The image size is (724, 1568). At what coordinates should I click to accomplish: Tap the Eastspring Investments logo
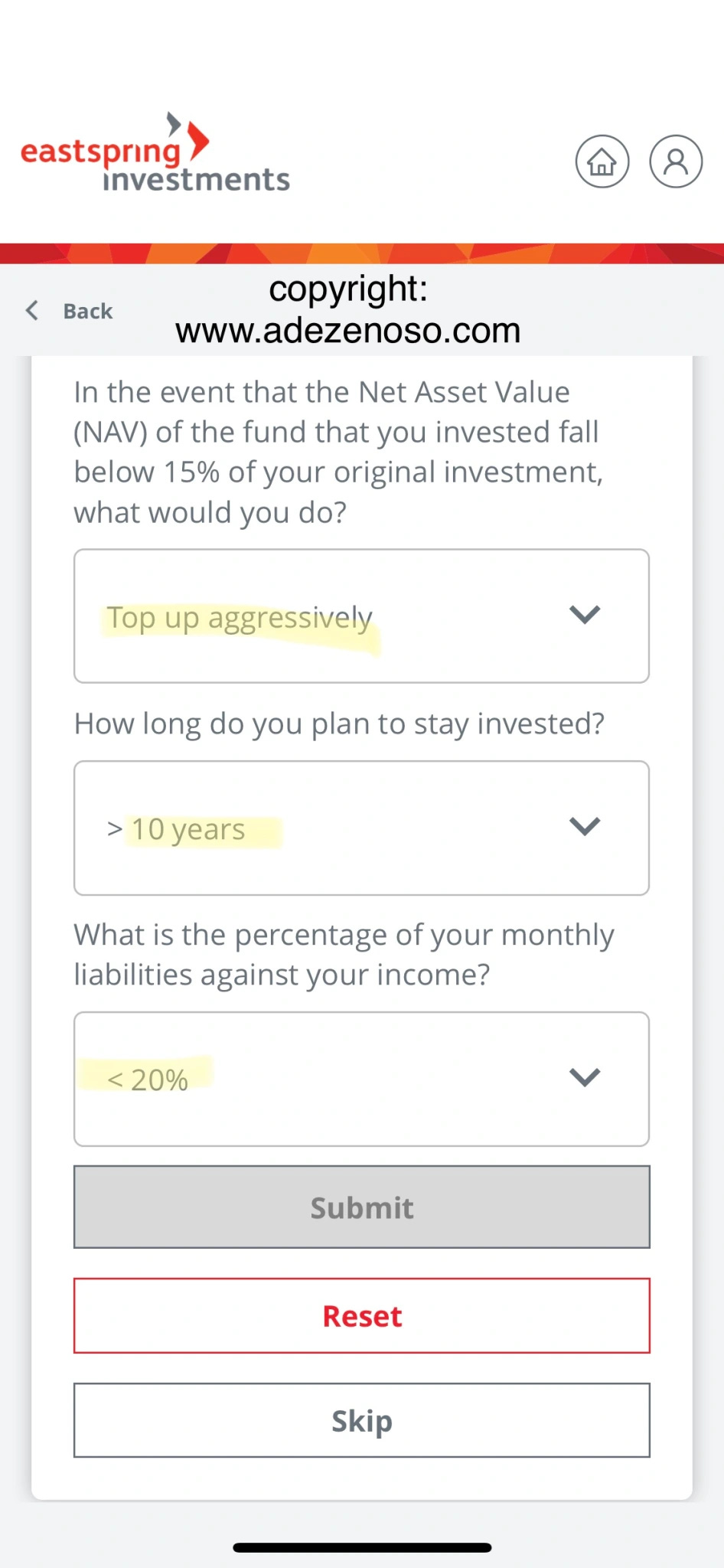pos(155,152)
